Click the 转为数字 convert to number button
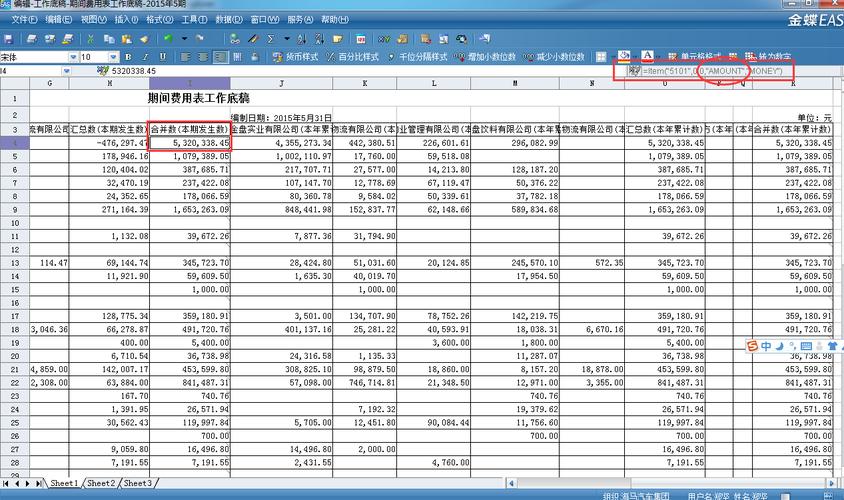The height and width of the screenshot is (500, 844). [769, 57]
